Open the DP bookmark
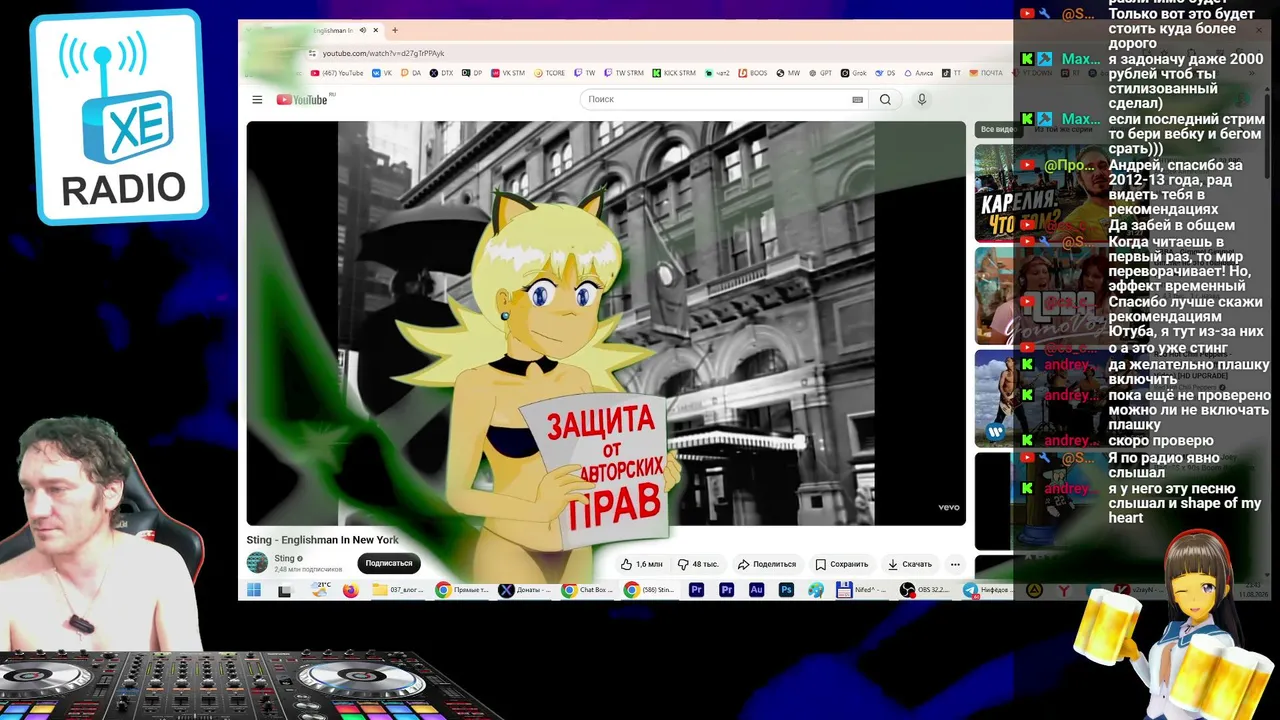This screenshot has width=1280, height=720. point(472,73)
